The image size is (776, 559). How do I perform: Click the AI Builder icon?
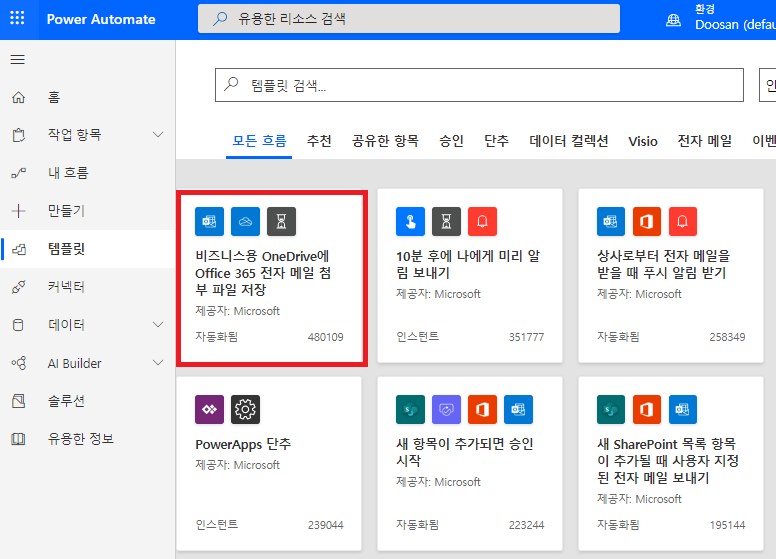click(19, 363)
